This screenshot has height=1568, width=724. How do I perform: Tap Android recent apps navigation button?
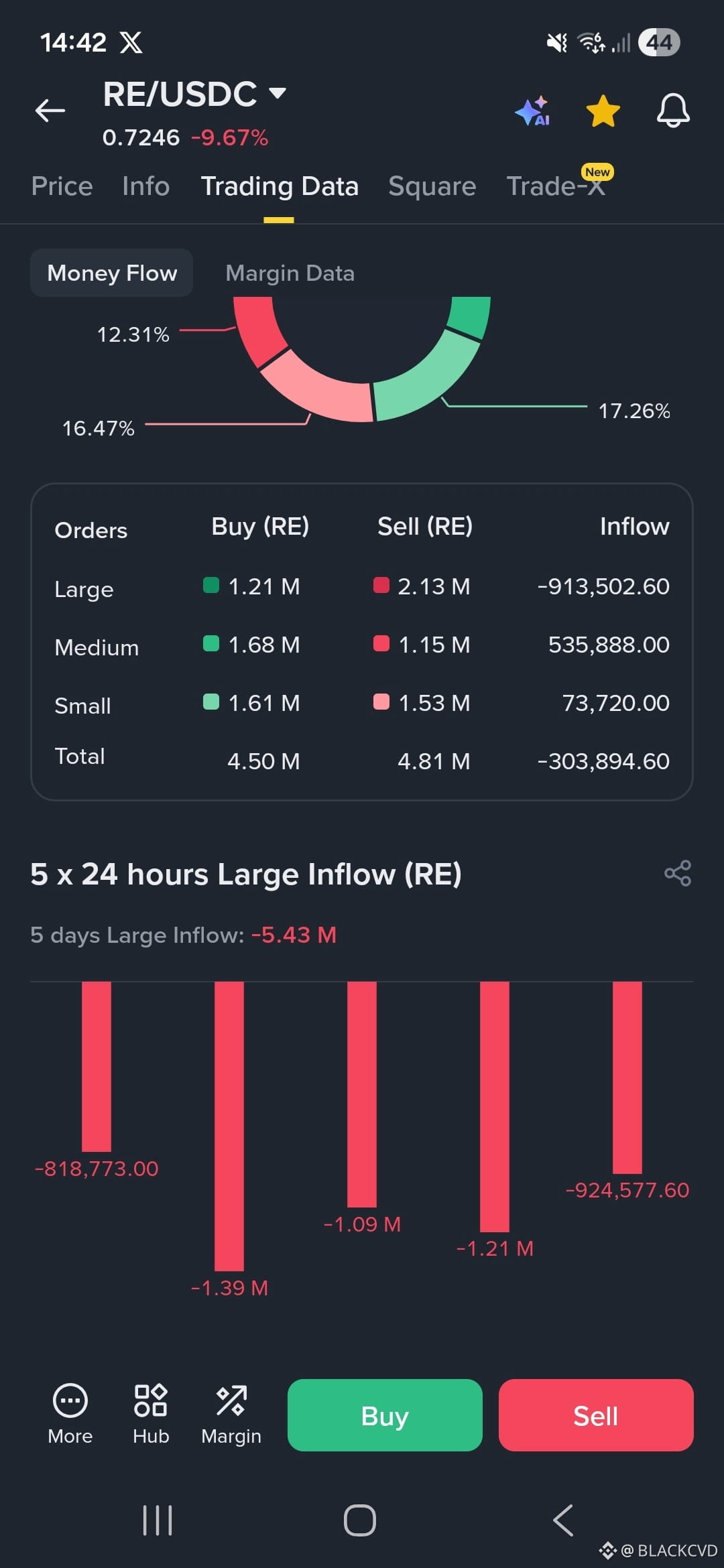pos(158,1520)
